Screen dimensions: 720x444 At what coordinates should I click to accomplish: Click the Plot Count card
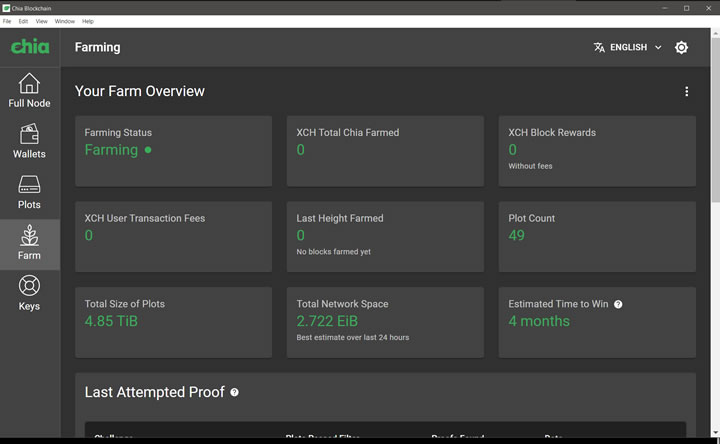pos(597,236)
